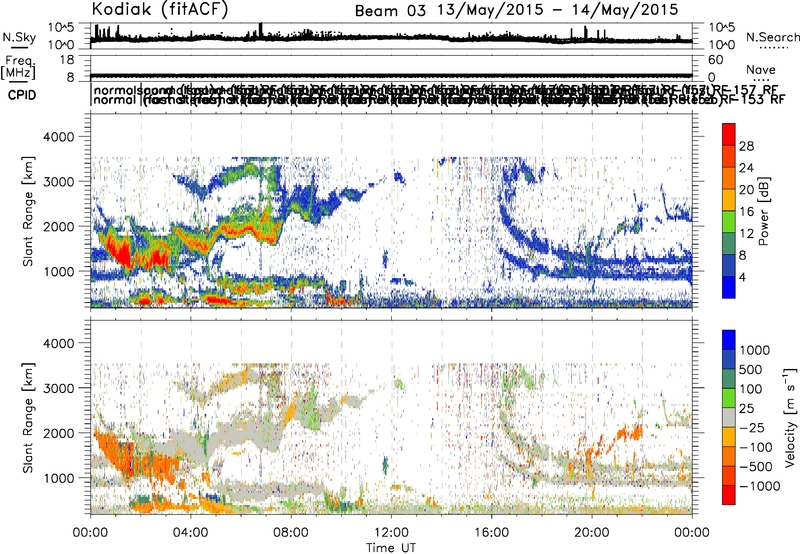
Task: Select the 14/May/2015 end date in the title
Action: pos(625,10)
